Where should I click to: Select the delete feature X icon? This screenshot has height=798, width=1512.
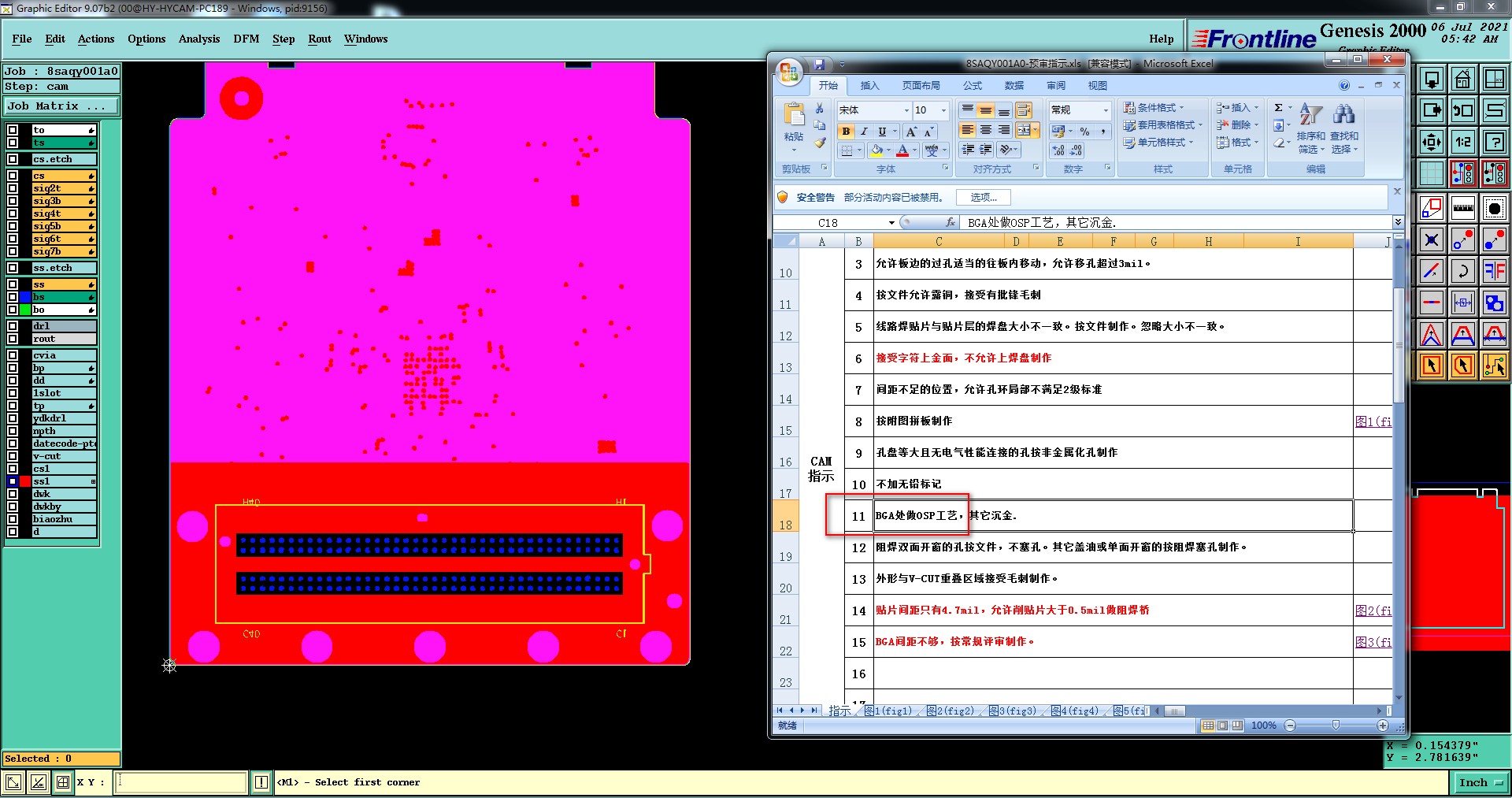tap(1431, 239)
